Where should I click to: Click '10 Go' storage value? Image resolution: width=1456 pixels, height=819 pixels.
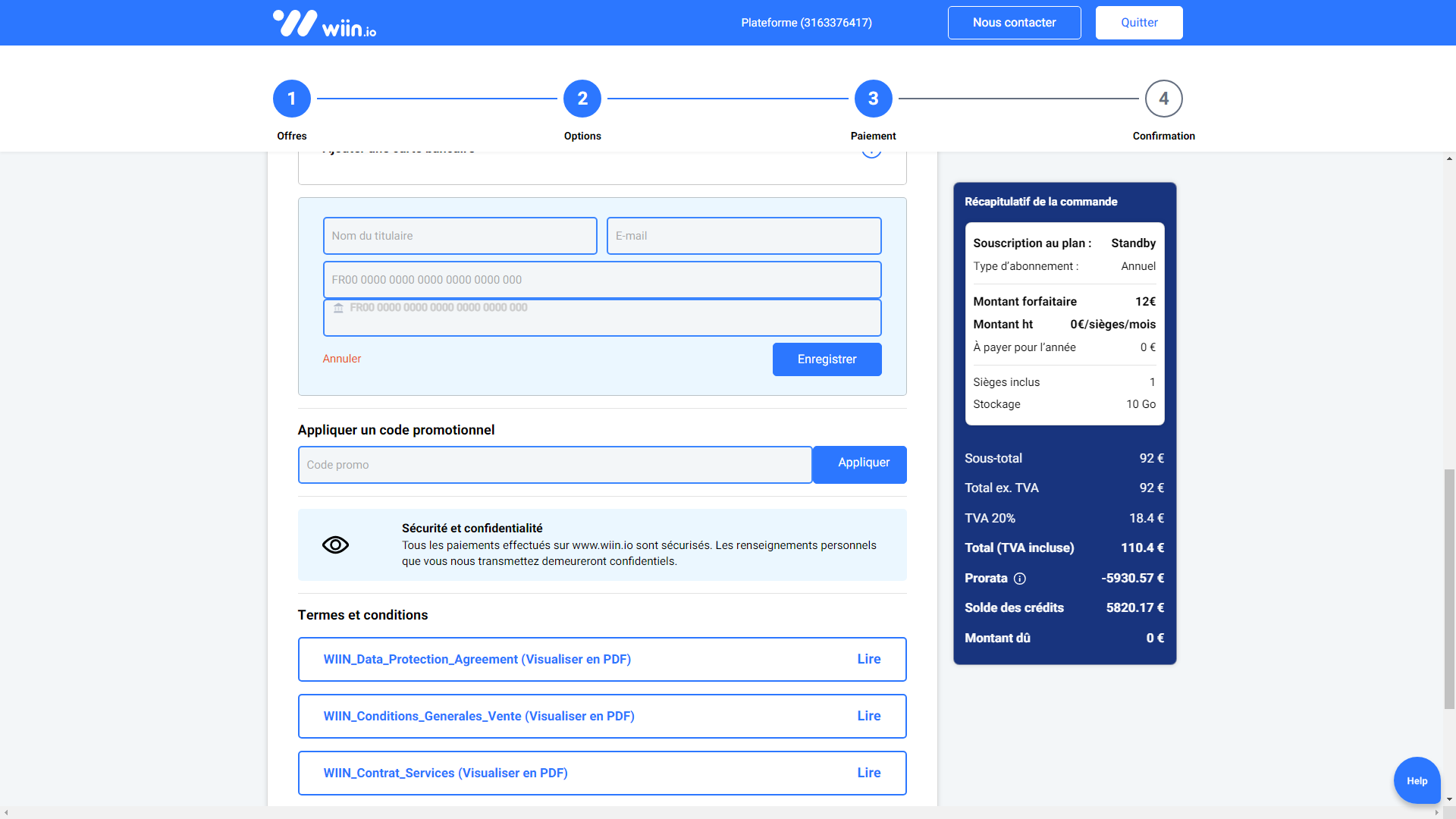tap(1141, 404)
